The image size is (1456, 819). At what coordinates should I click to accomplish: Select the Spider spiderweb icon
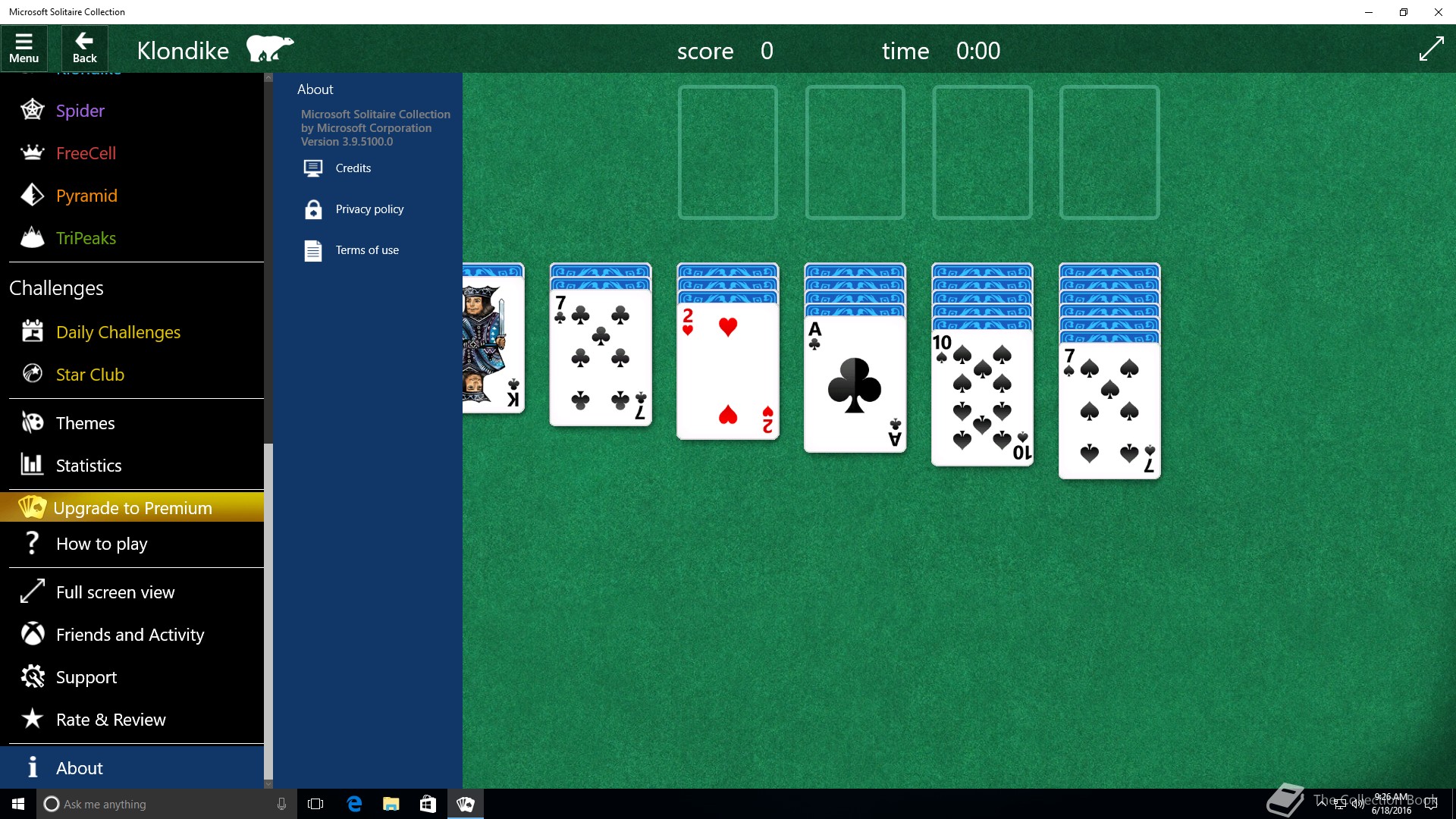coord(32,110)
